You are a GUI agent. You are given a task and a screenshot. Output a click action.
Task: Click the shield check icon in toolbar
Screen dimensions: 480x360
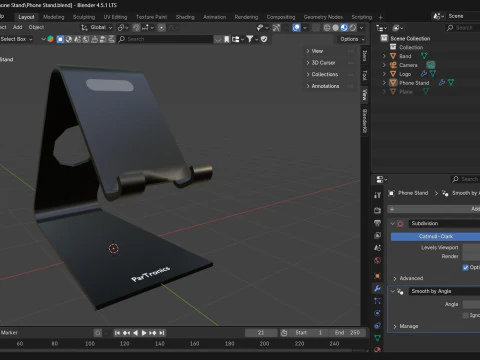264,39
